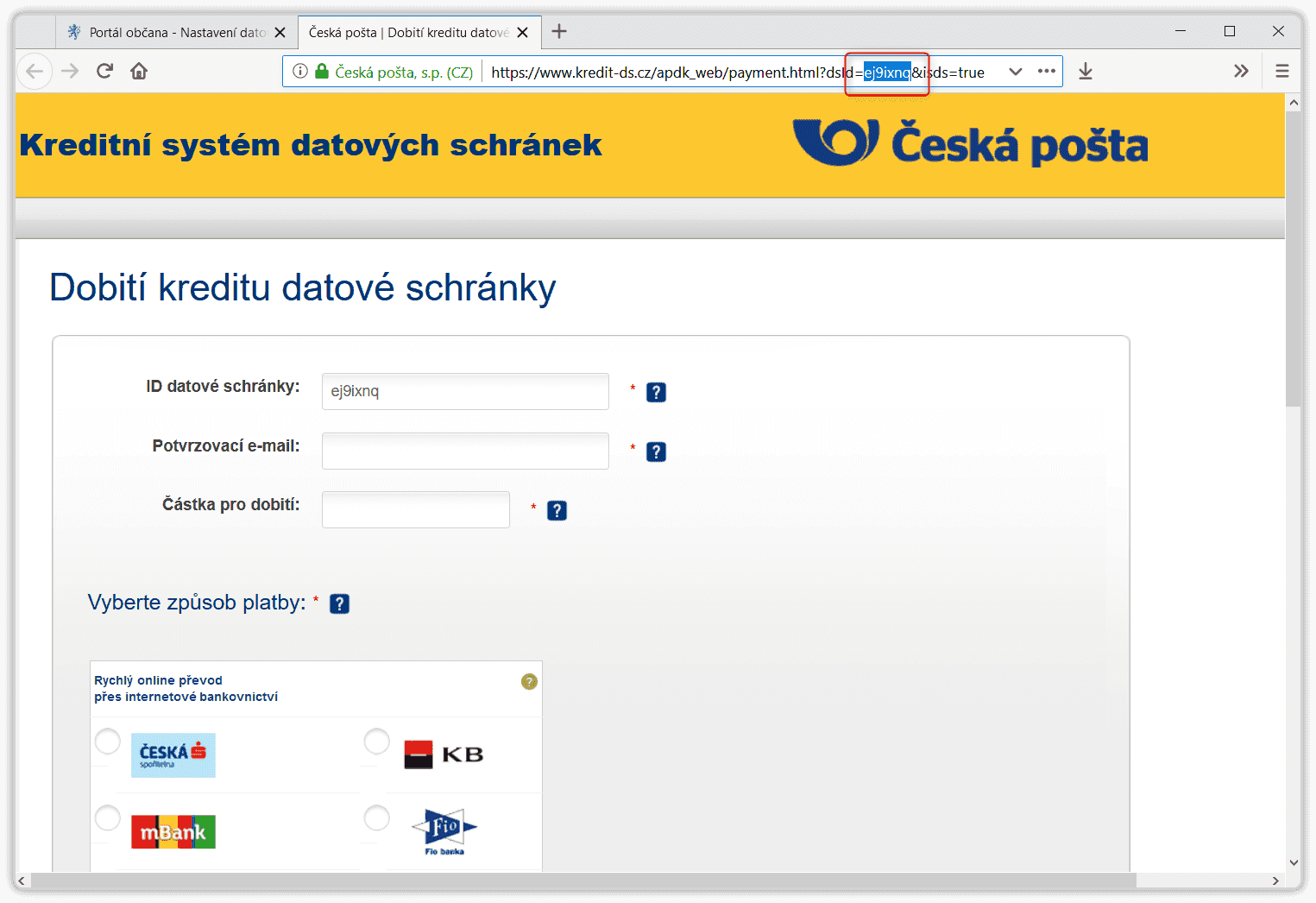
Task: Close the Česká pošta tab
Action: (x=522, y=33)
